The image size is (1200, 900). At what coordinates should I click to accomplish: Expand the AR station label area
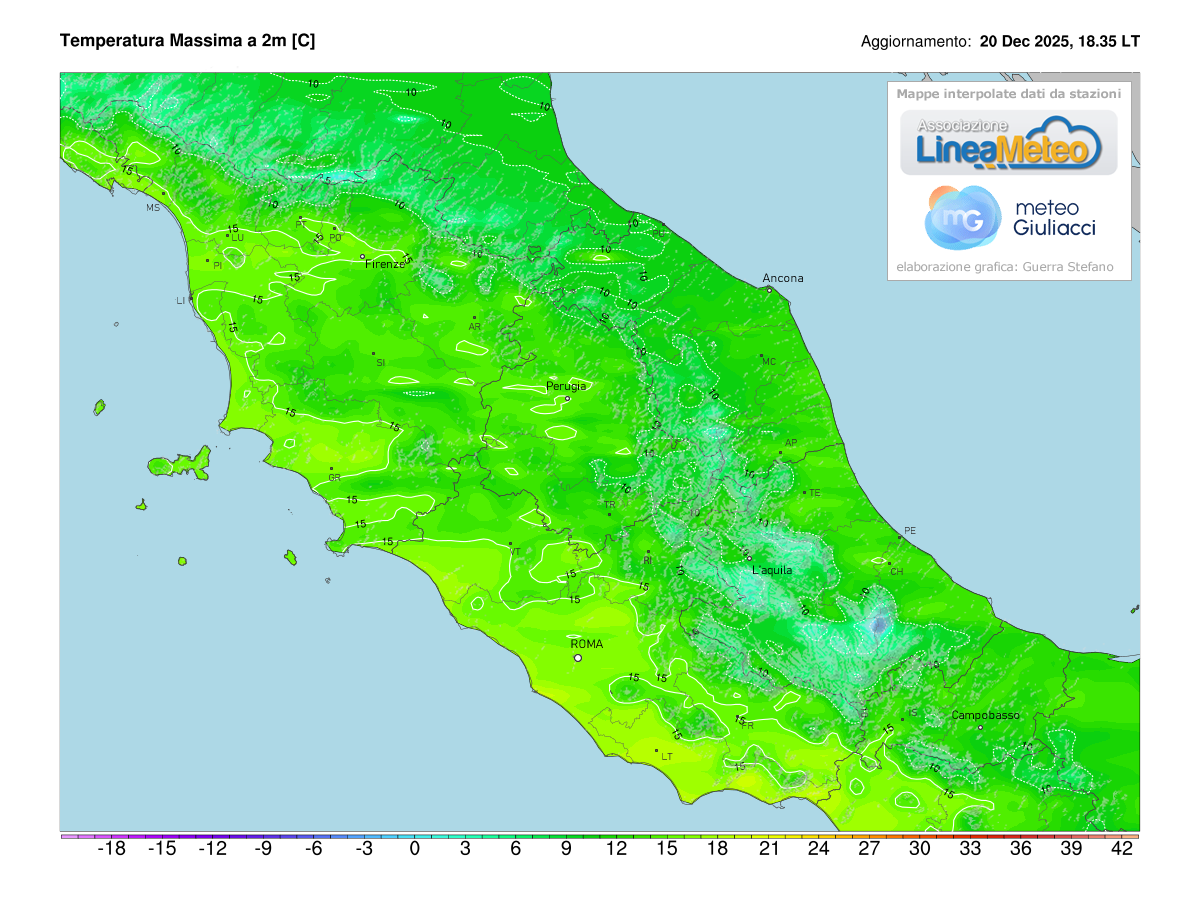tap(477, 326)
